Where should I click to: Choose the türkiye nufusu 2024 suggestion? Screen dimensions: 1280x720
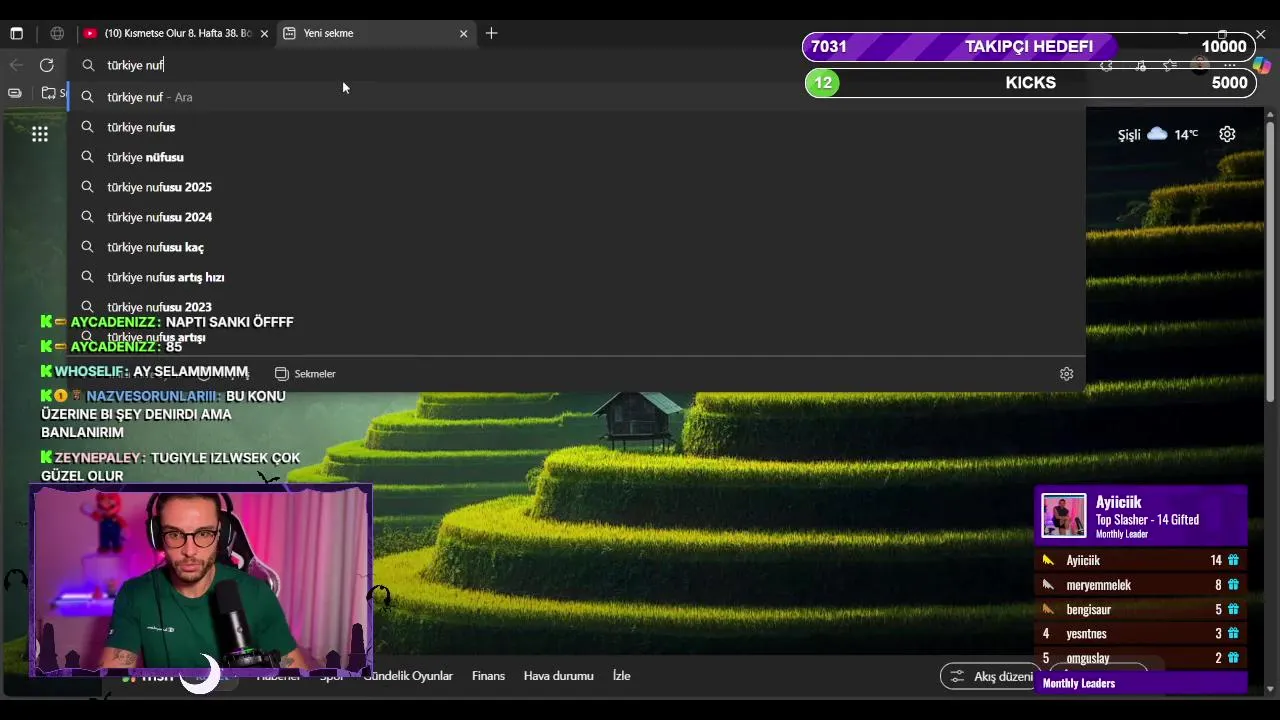[x=576, y=217]
